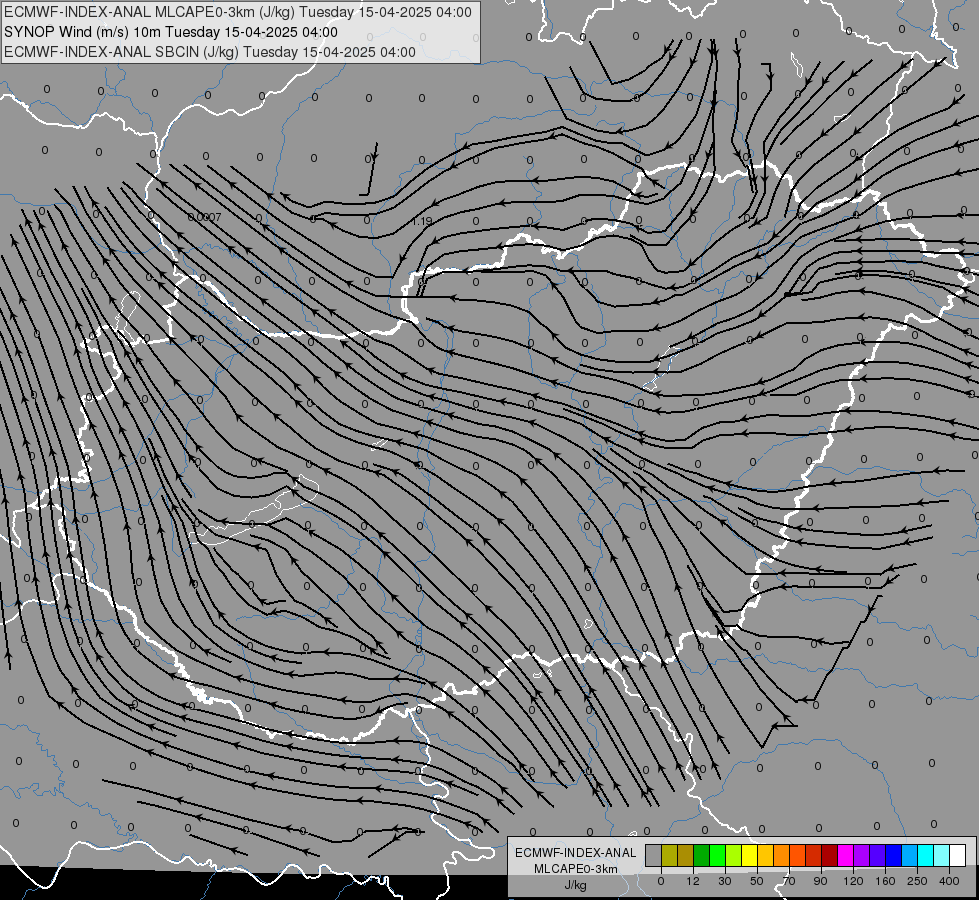Screen dimensions: 979x900
Task: Click the legend tick label '400'
Action: click(x=949, y=881)
